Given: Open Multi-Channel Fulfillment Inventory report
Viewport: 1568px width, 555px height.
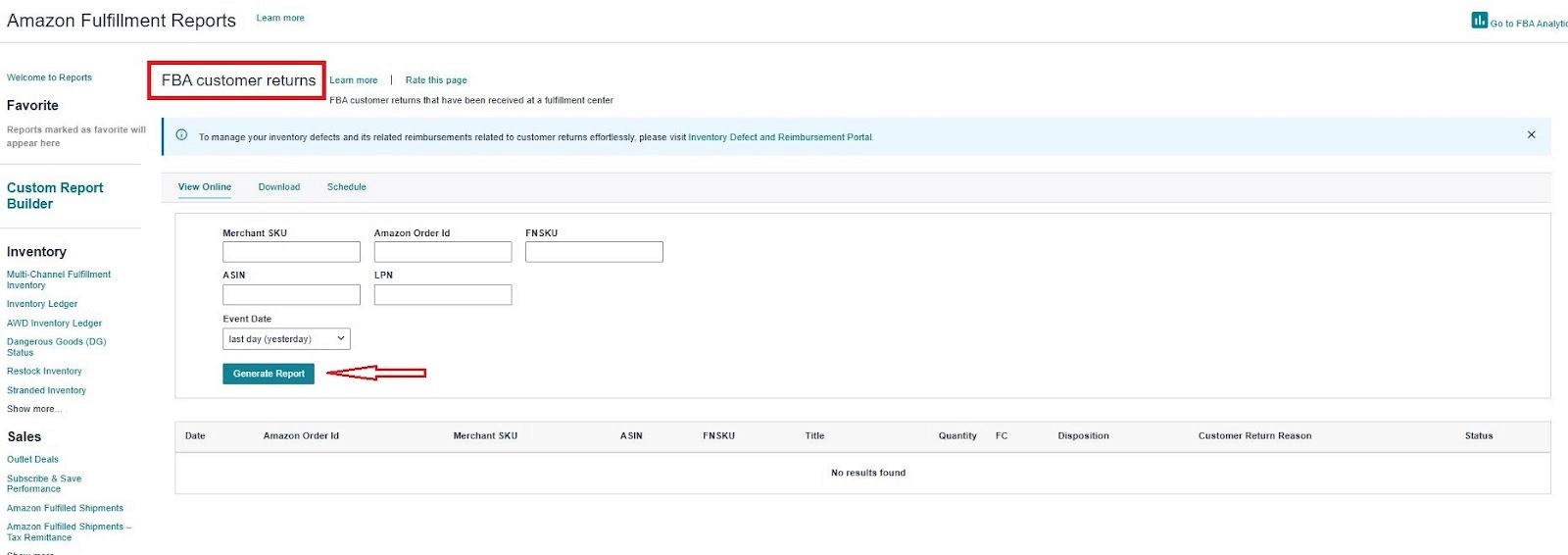Looking at the screenshot, I should point(59,279).
